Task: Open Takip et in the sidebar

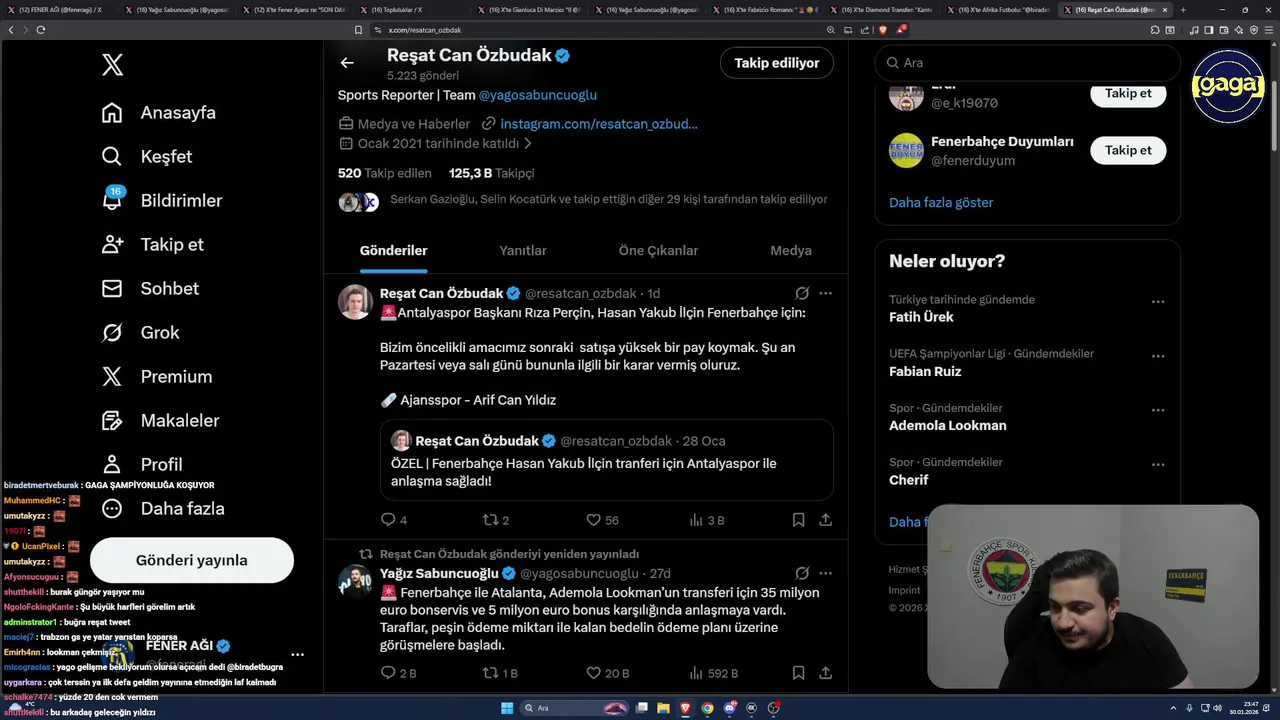Action: point(153,244)
